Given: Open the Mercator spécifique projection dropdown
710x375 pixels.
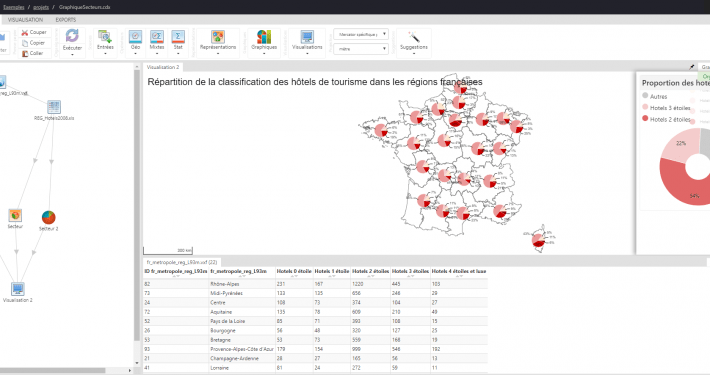Looking at the screenshot, I should click(361, 34).
